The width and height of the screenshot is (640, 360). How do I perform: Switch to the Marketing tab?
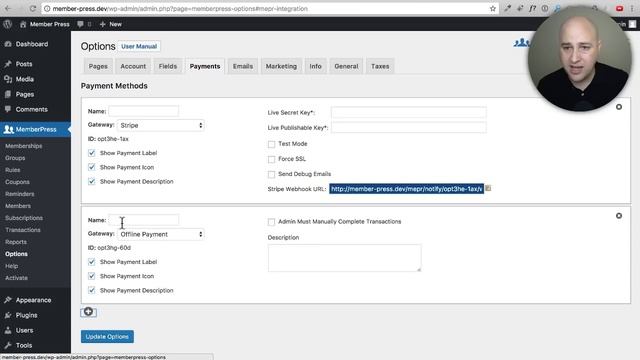281,66
